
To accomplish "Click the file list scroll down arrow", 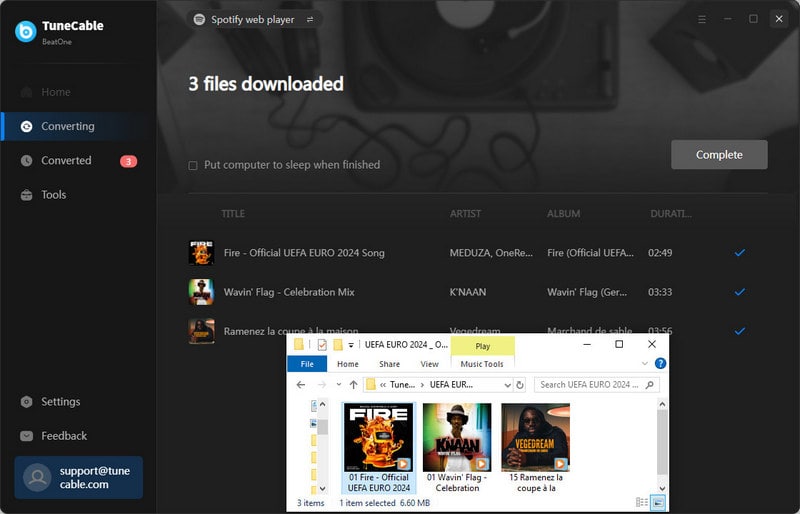I will (662, 488).
